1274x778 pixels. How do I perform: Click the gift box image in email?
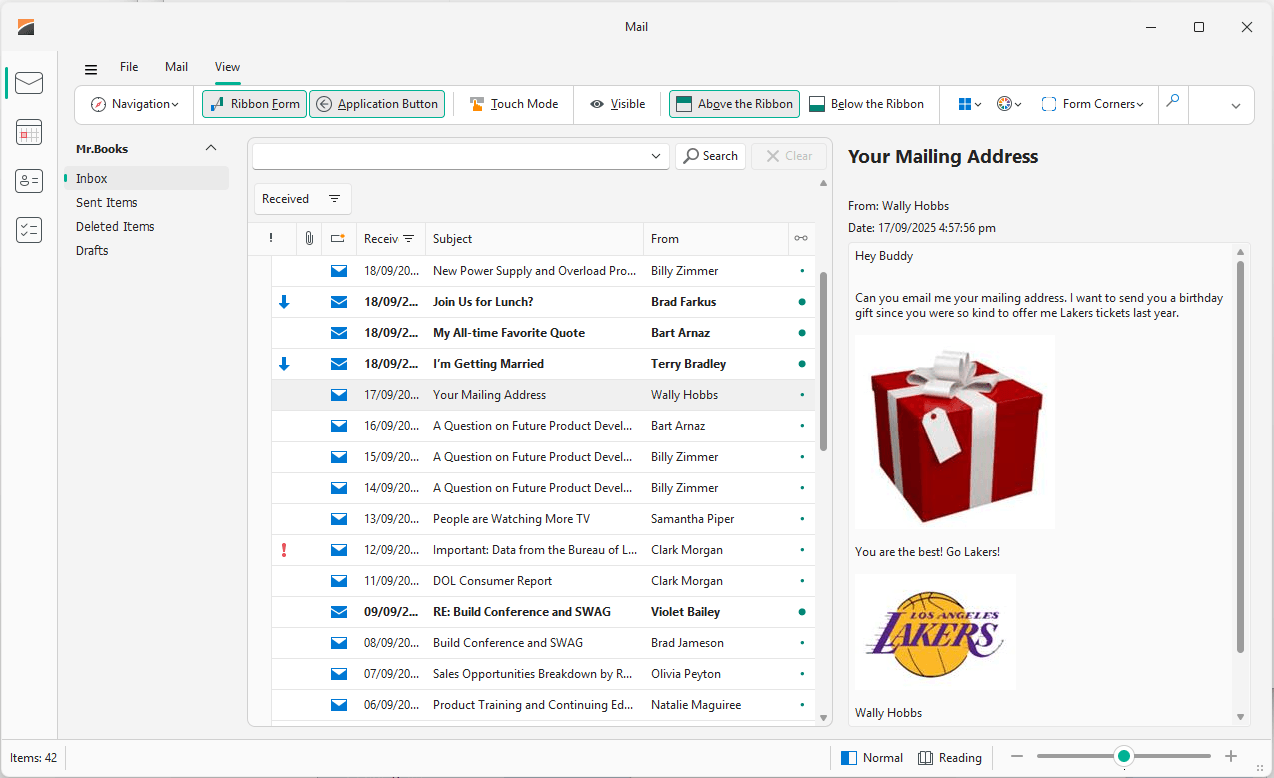pyautogui.click(x=955, y=432)
